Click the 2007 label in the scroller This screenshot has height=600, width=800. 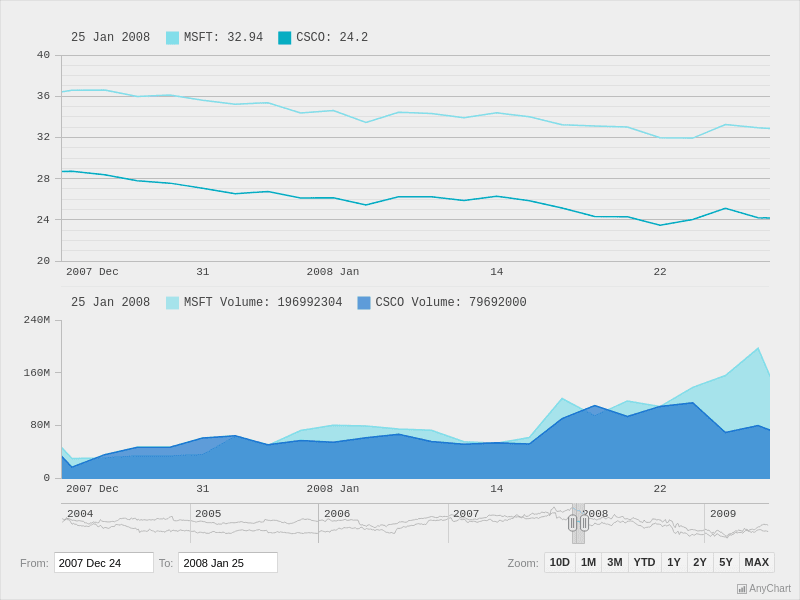click(x=466, y=514)
